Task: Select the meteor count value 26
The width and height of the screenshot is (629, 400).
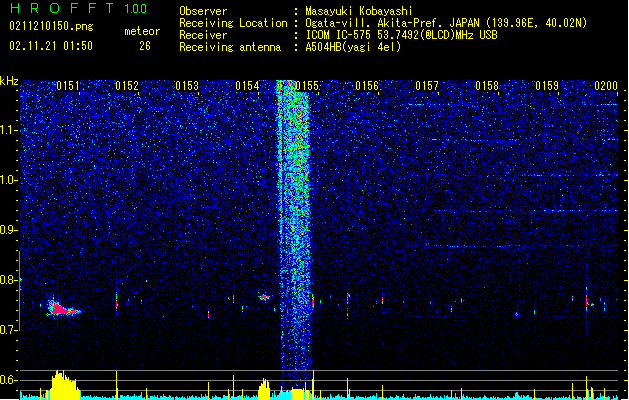Action: point(145,46)
